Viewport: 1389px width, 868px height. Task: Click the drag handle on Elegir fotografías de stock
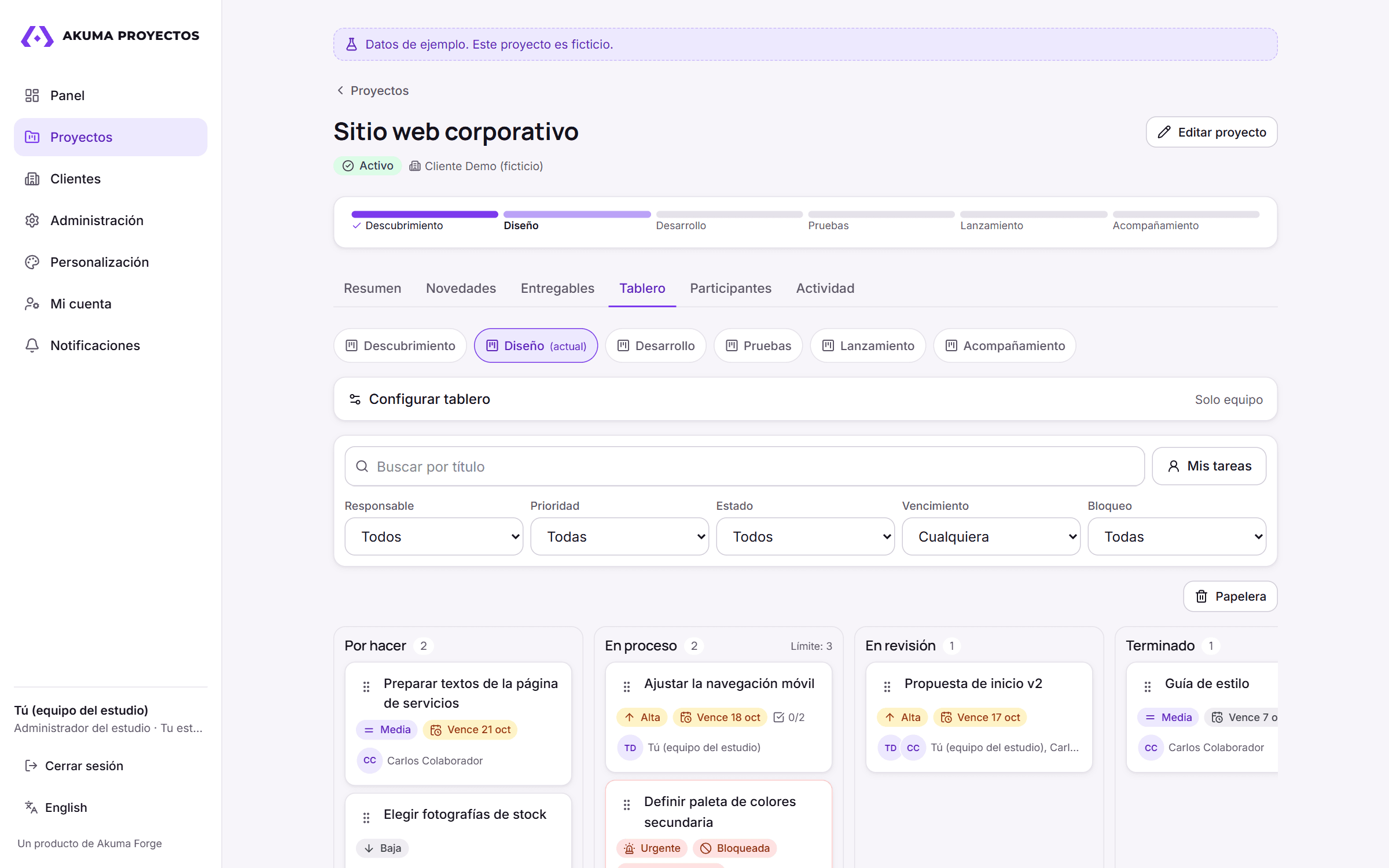tap(366, 818)
